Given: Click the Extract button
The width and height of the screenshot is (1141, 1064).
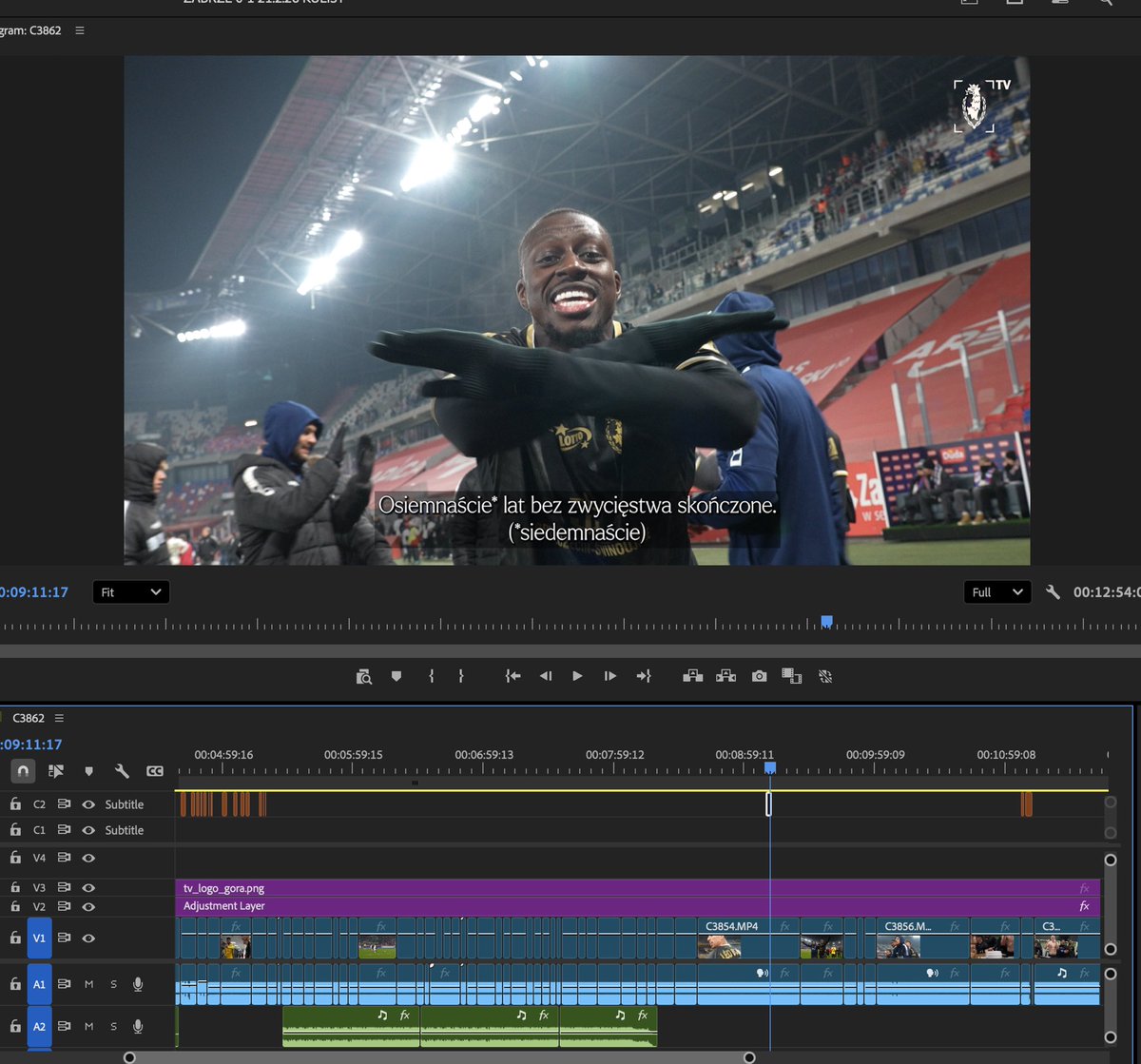Looking at the screenshot, I should click(x=726, y=676).
